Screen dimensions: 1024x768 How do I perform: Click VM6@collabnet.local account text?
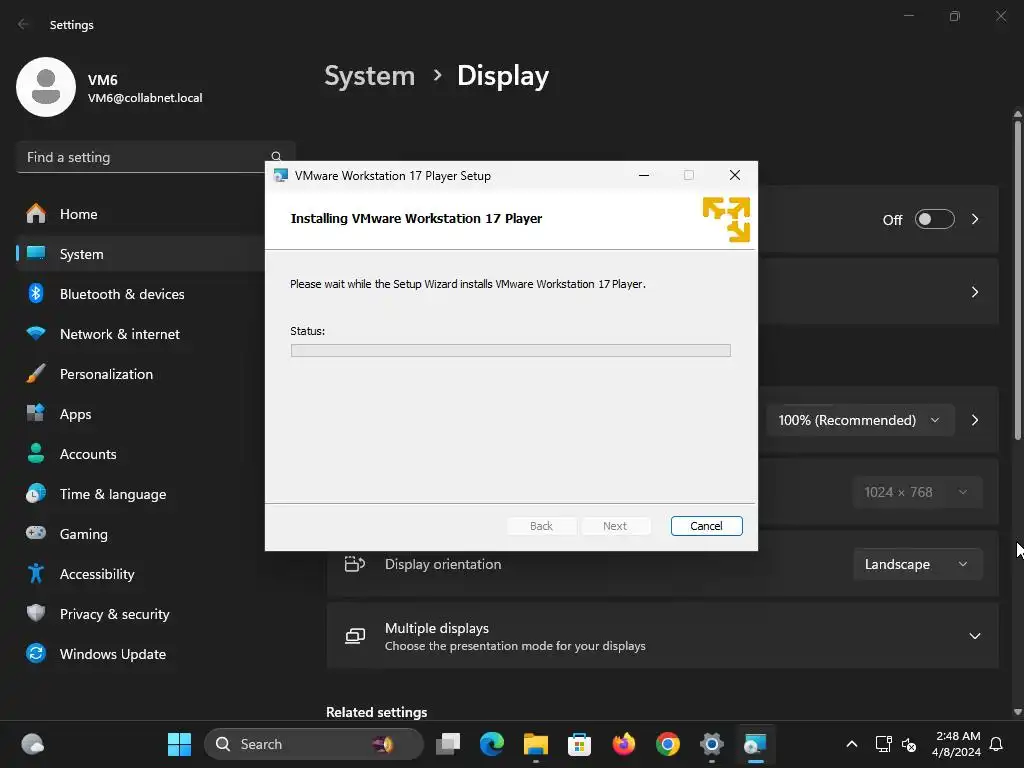[x=145, y=98]
